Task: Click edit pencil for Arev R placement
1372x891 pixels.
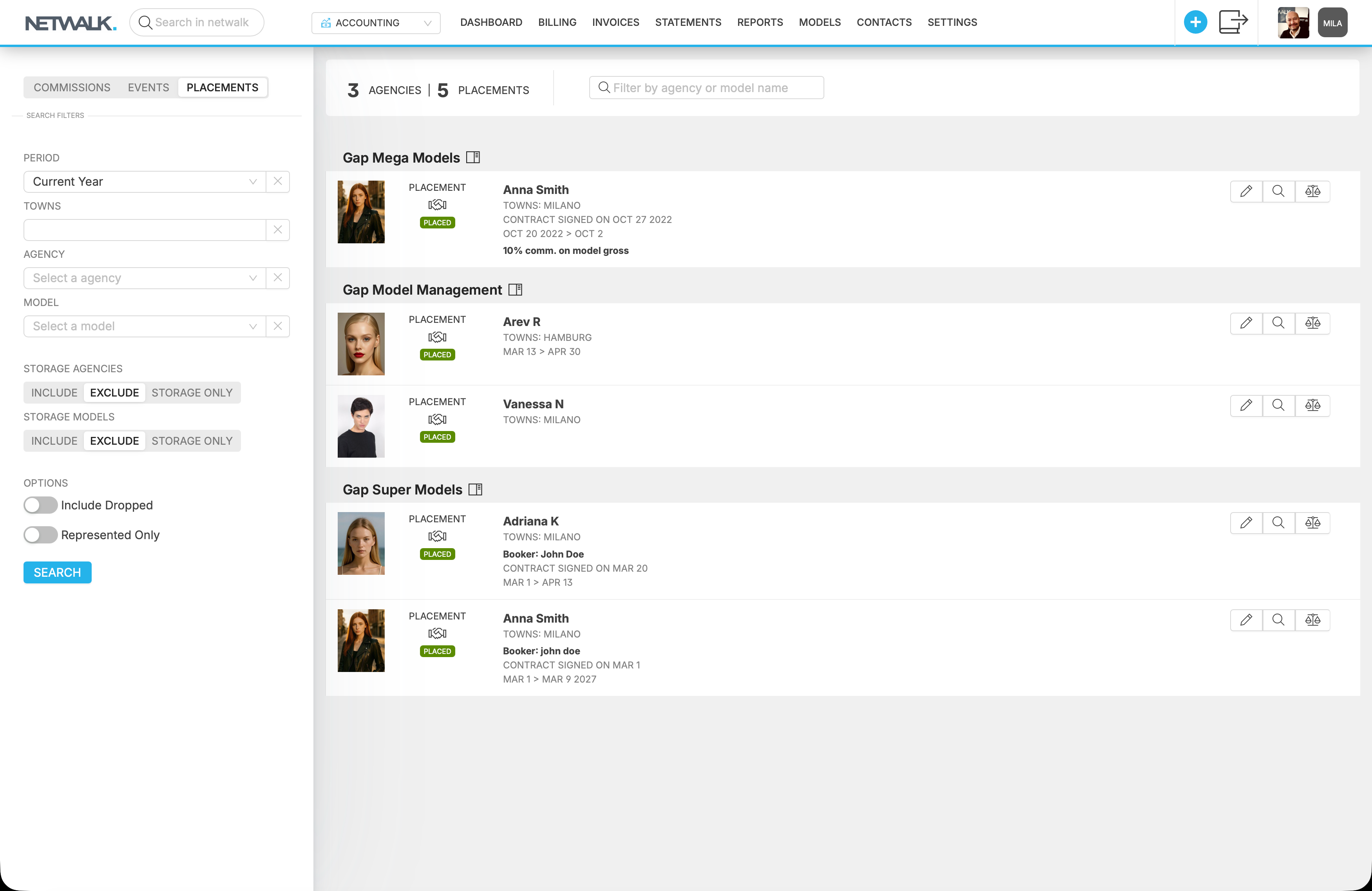Action: tap(1246, 323)
